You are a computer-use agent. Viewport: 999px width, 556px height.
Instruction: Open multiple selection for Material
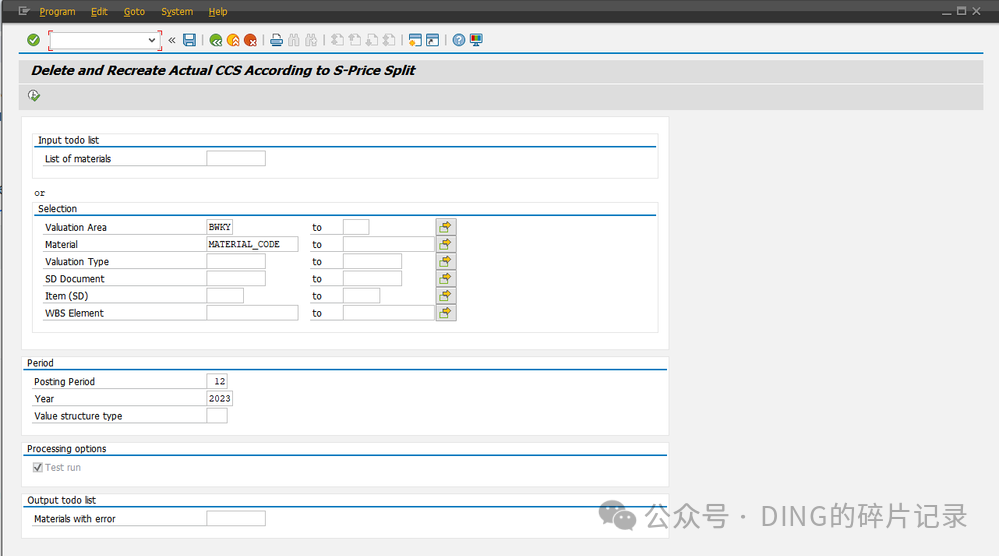tap(446, 244)
